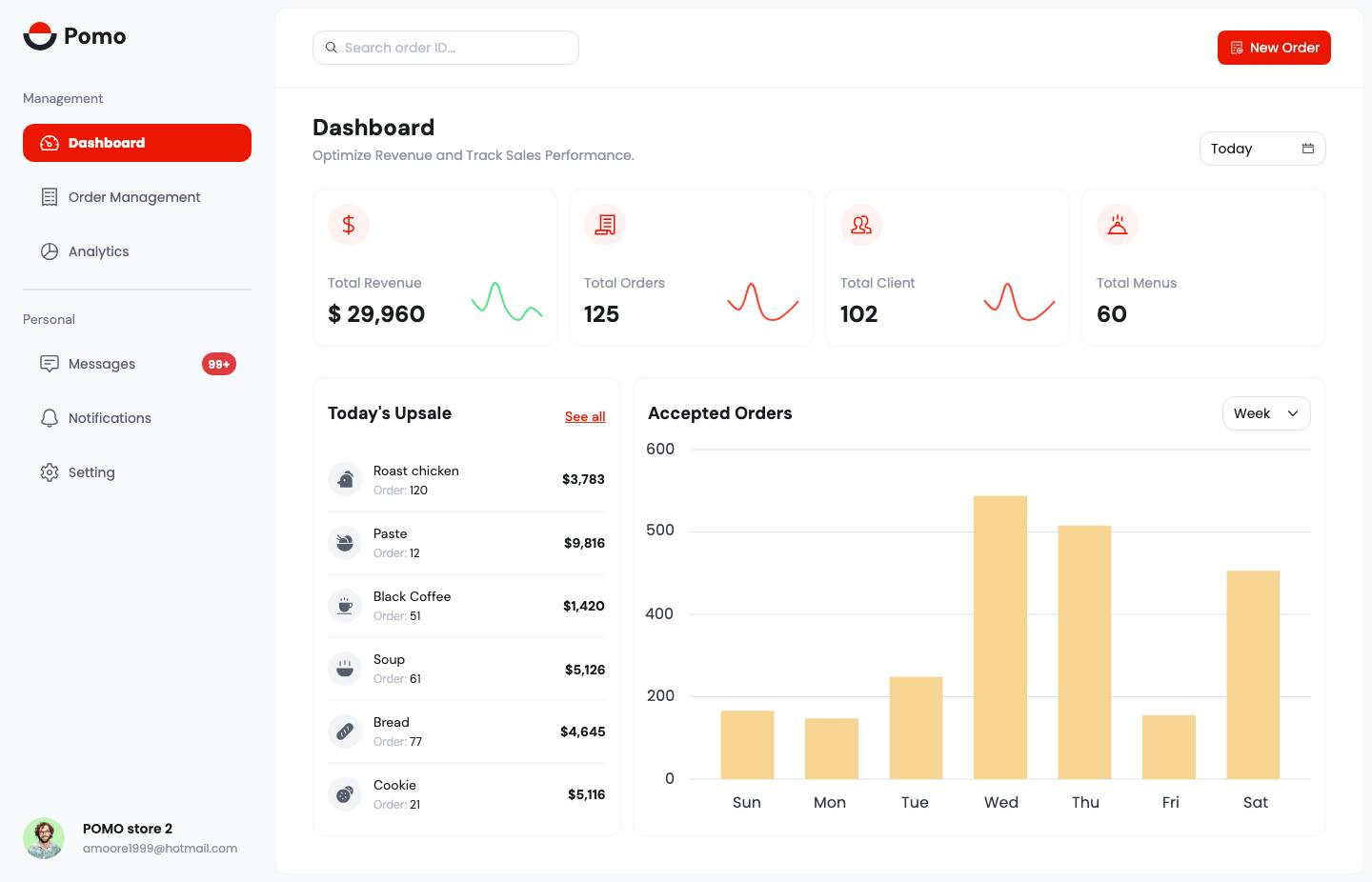The width and height of the screenshot is (1372, 882).
Task: Click the Cookie item icon
Action: point(345,793)
